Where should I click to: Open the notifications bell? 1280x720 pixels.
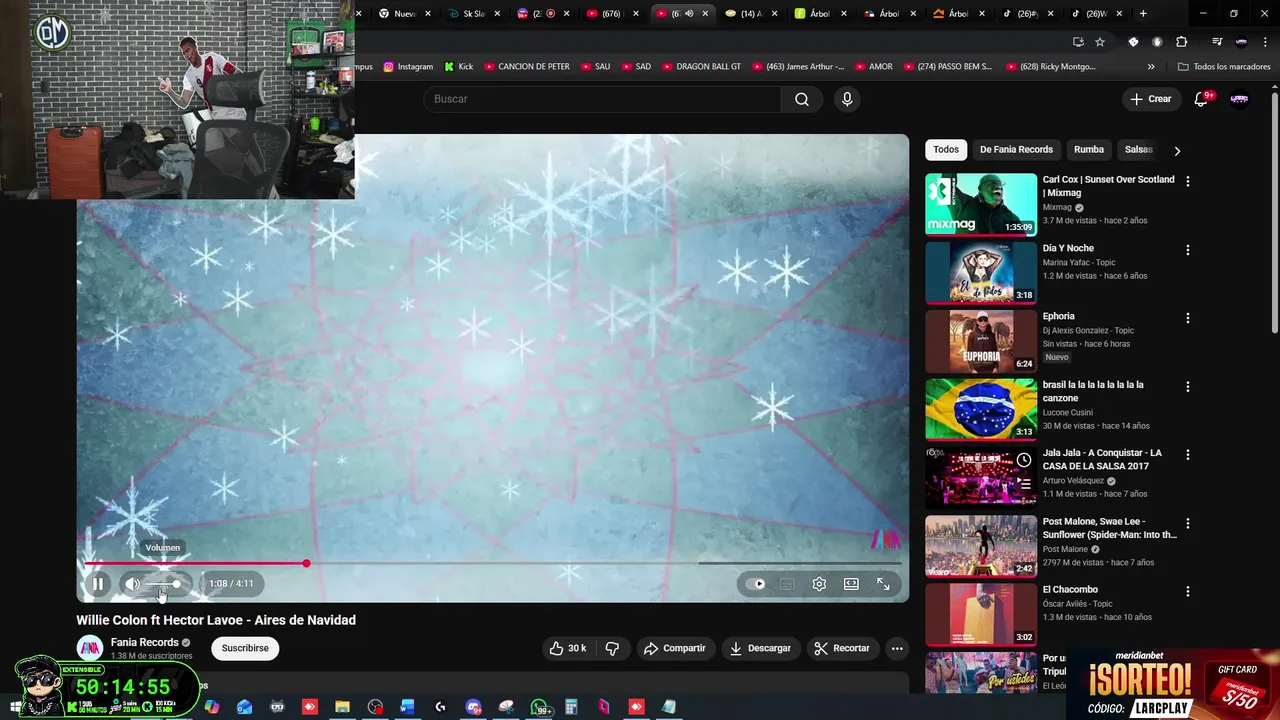1202,99
